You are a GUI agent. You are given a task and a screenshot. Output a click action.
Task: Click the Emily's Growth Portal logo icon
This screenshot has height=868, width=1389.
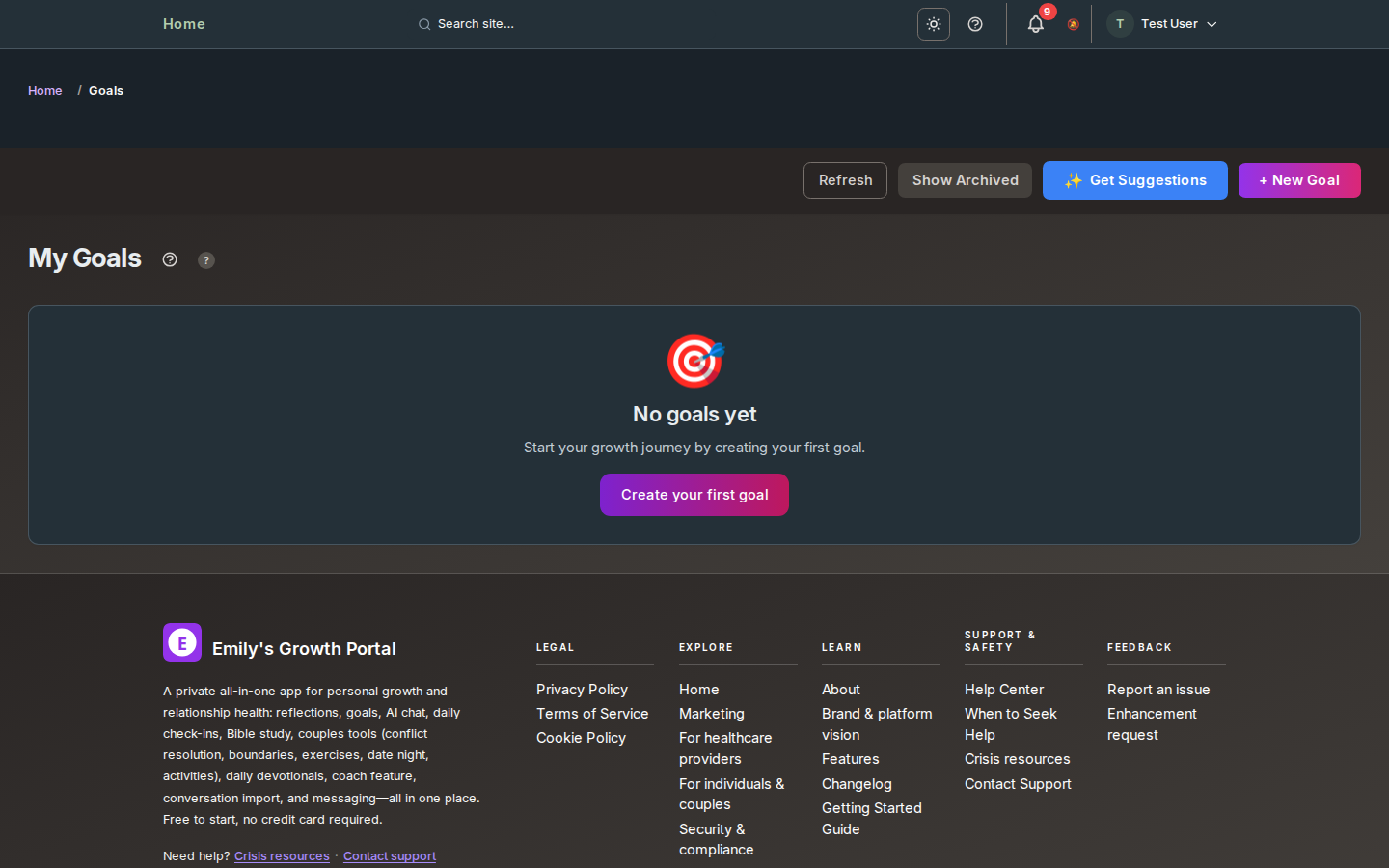pyautogui.click(x=182, y=642)
